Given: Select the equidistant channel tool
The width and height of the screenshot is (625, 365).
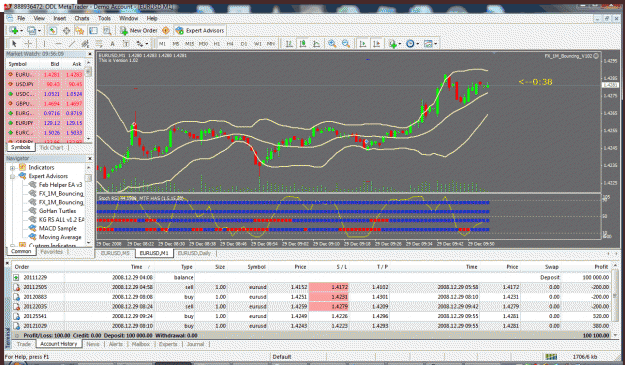Looking at the screenshot, I should click(x=85, y=44).
